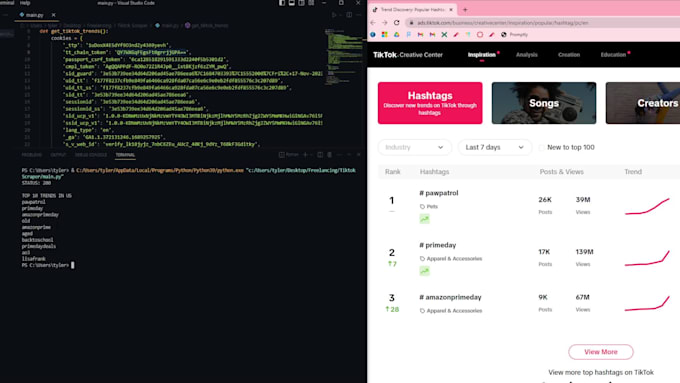Viewport: 680px width, 383px height.
Task: Select the Songs category card
Action: click(x=544, y=103)
